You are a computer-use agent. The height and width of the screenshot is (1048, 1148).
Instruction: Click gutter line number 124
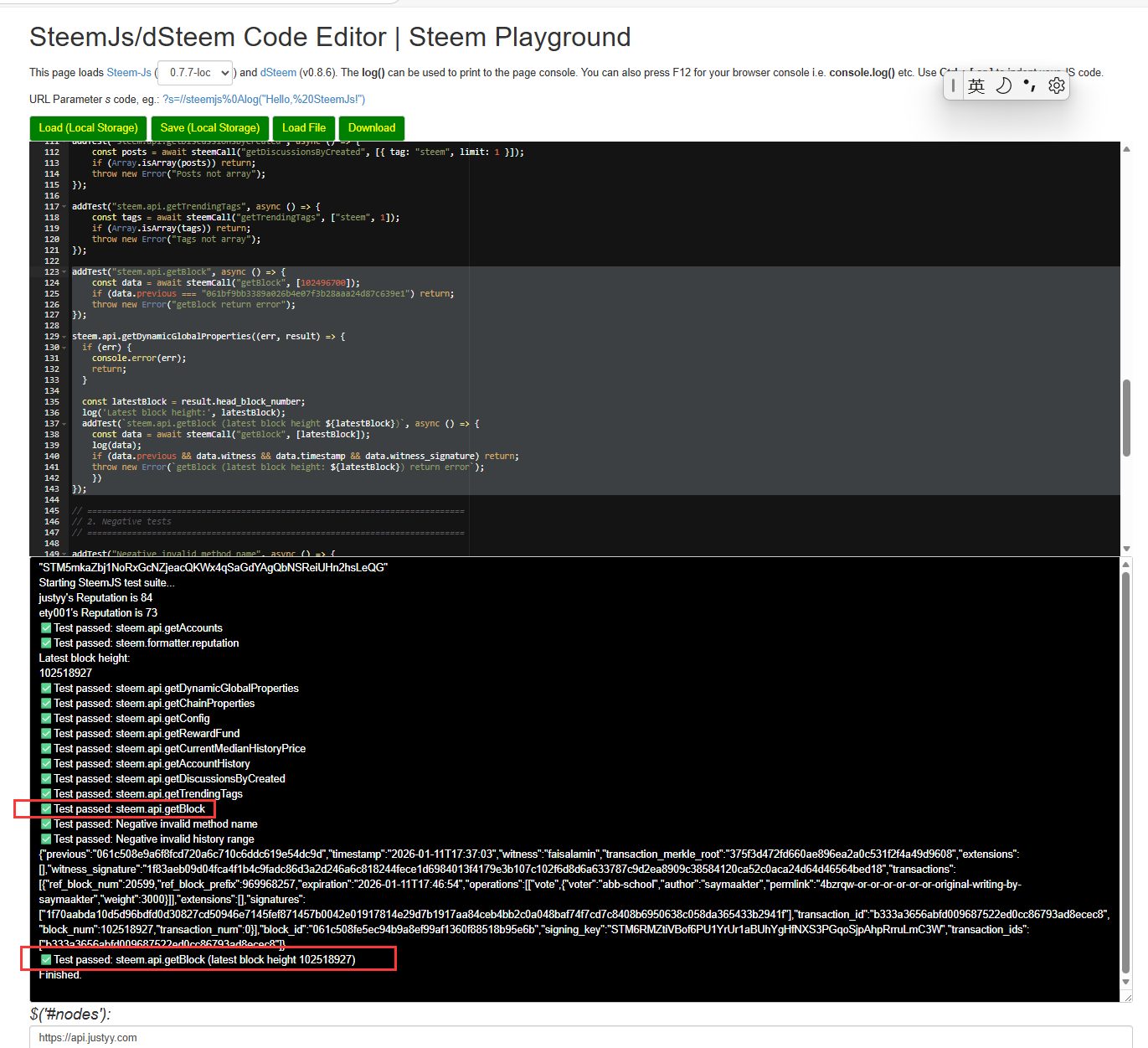[x=51, y=283]
